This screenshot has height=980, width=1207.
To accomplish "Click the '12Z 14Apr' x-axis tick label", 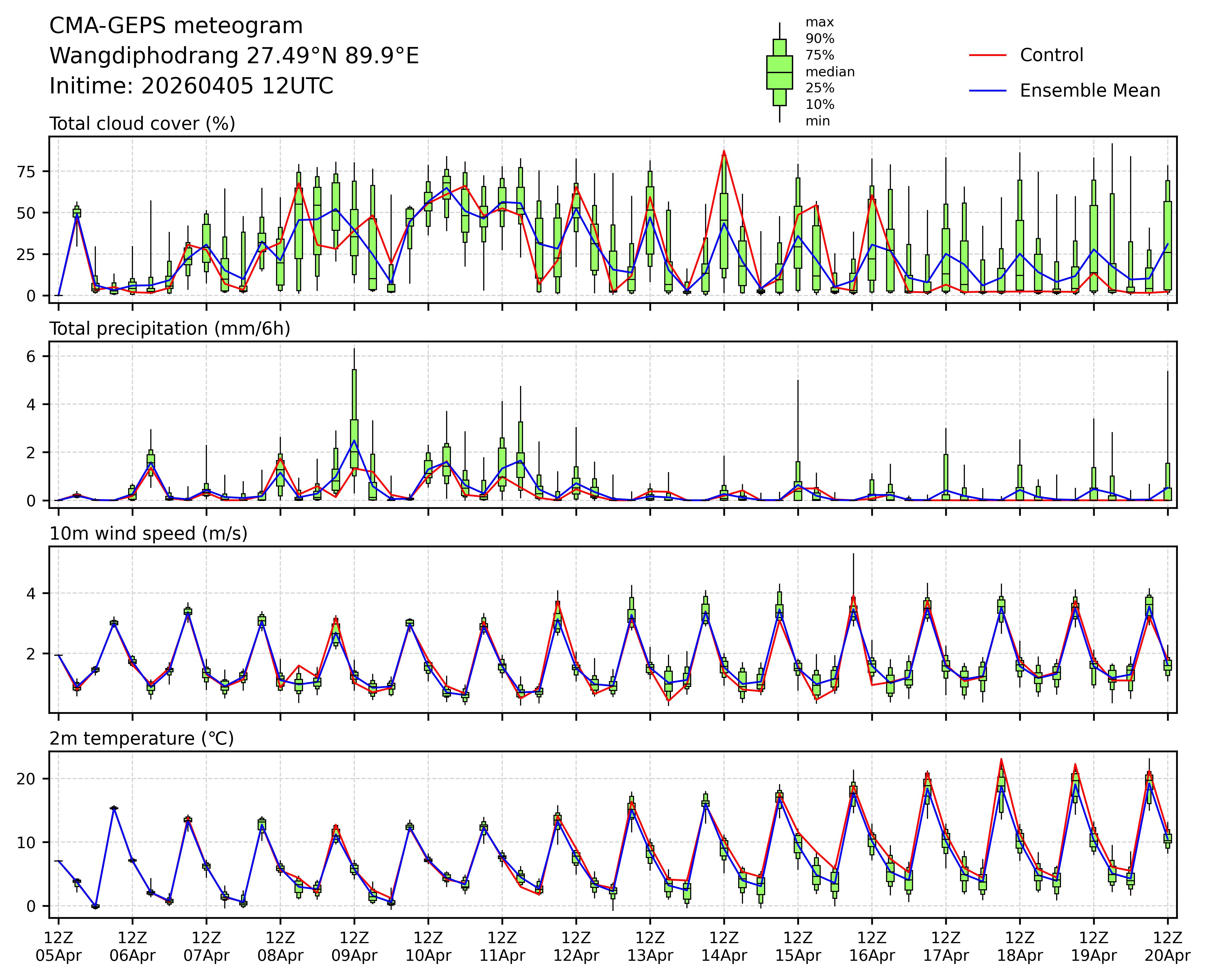I will point(724,947).
